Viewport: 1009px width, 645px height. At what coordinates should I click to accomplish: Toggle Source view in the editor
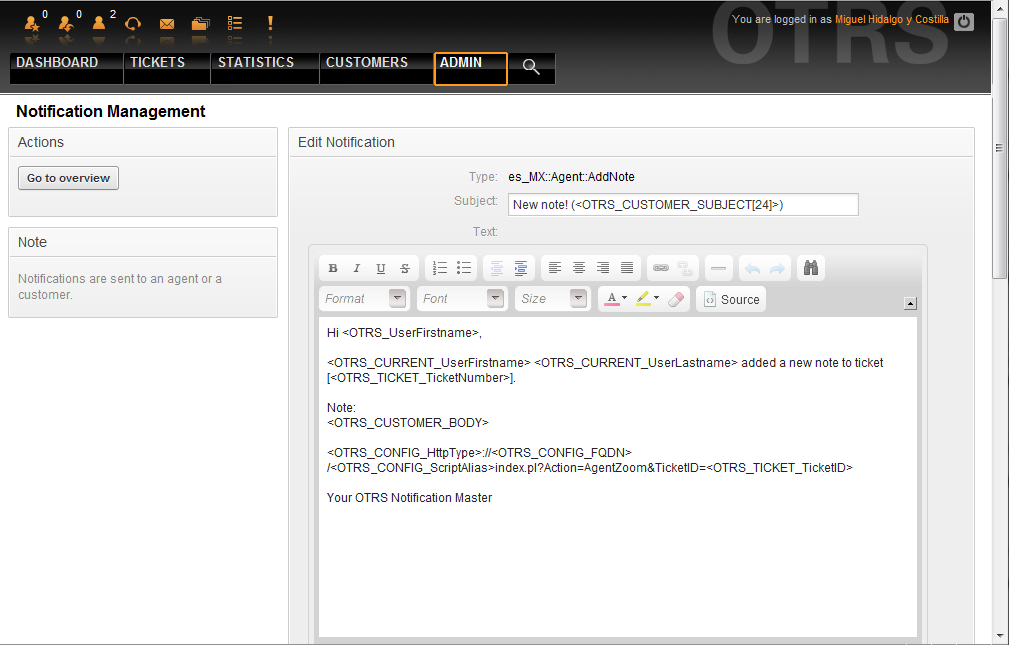[731, 299]
